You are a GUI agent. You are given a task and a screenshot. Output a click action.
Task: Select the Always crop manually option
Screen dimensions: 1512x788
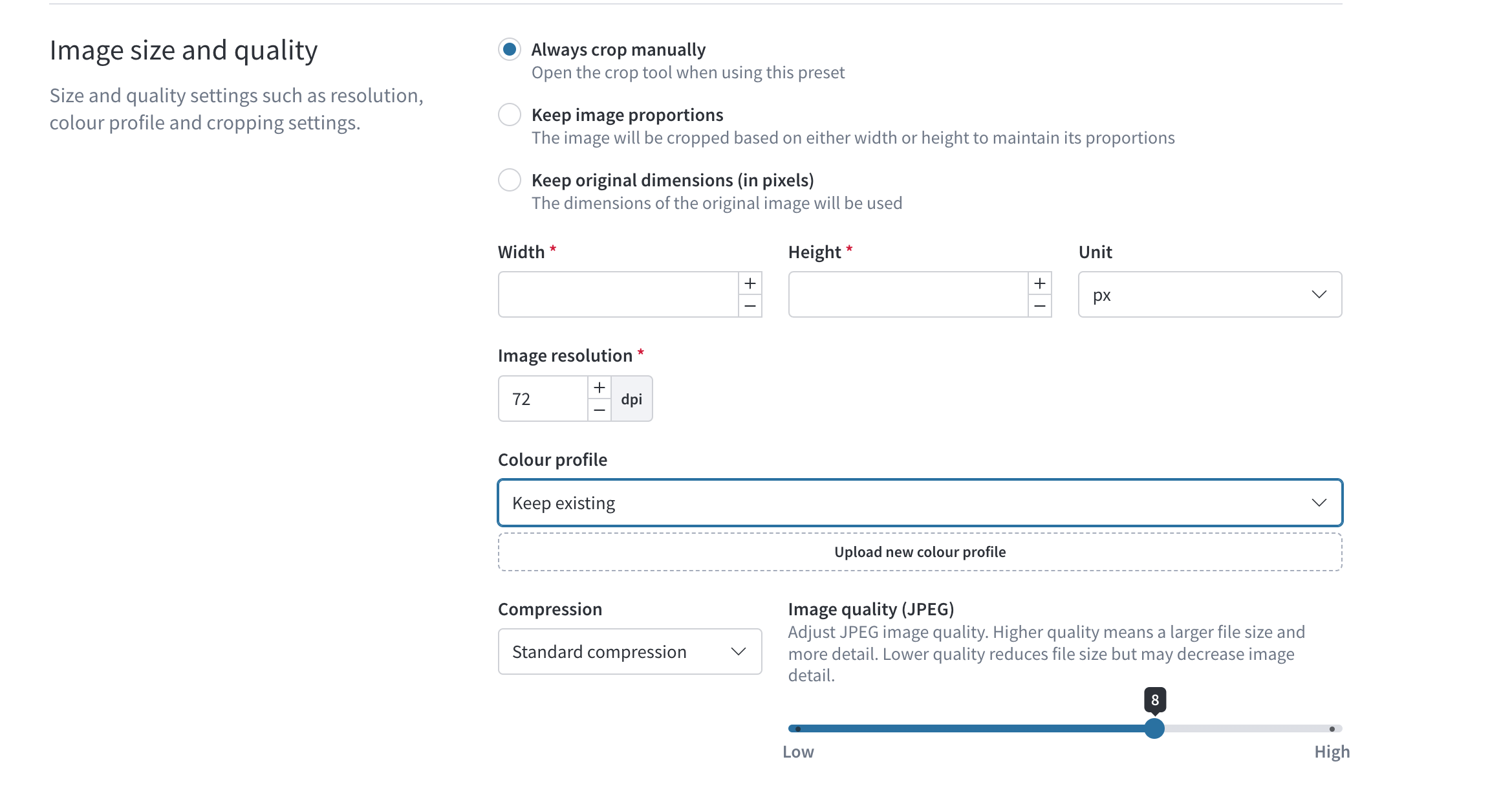click(510, 49)
